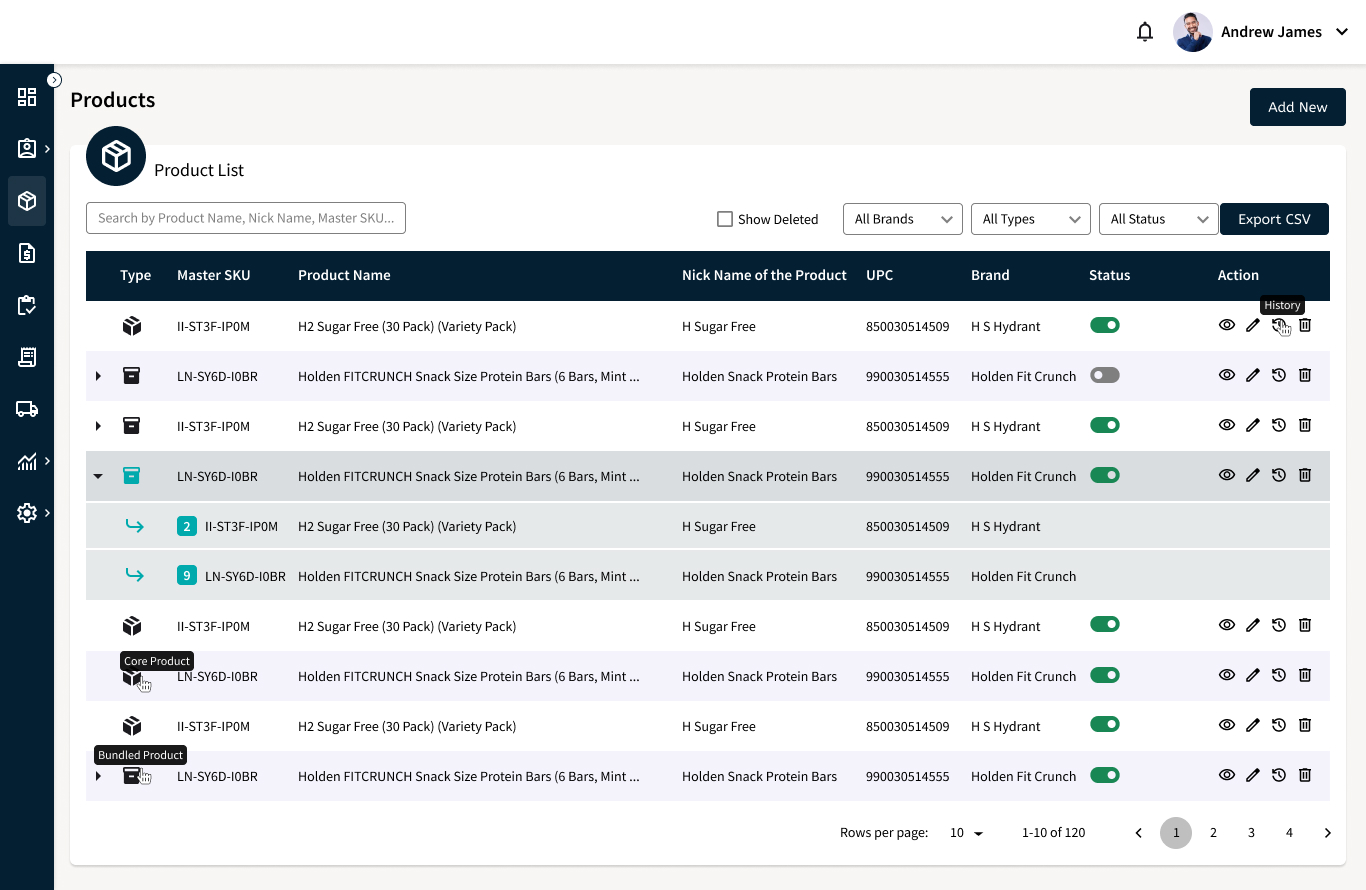Go to page 4

[1289, 833]
